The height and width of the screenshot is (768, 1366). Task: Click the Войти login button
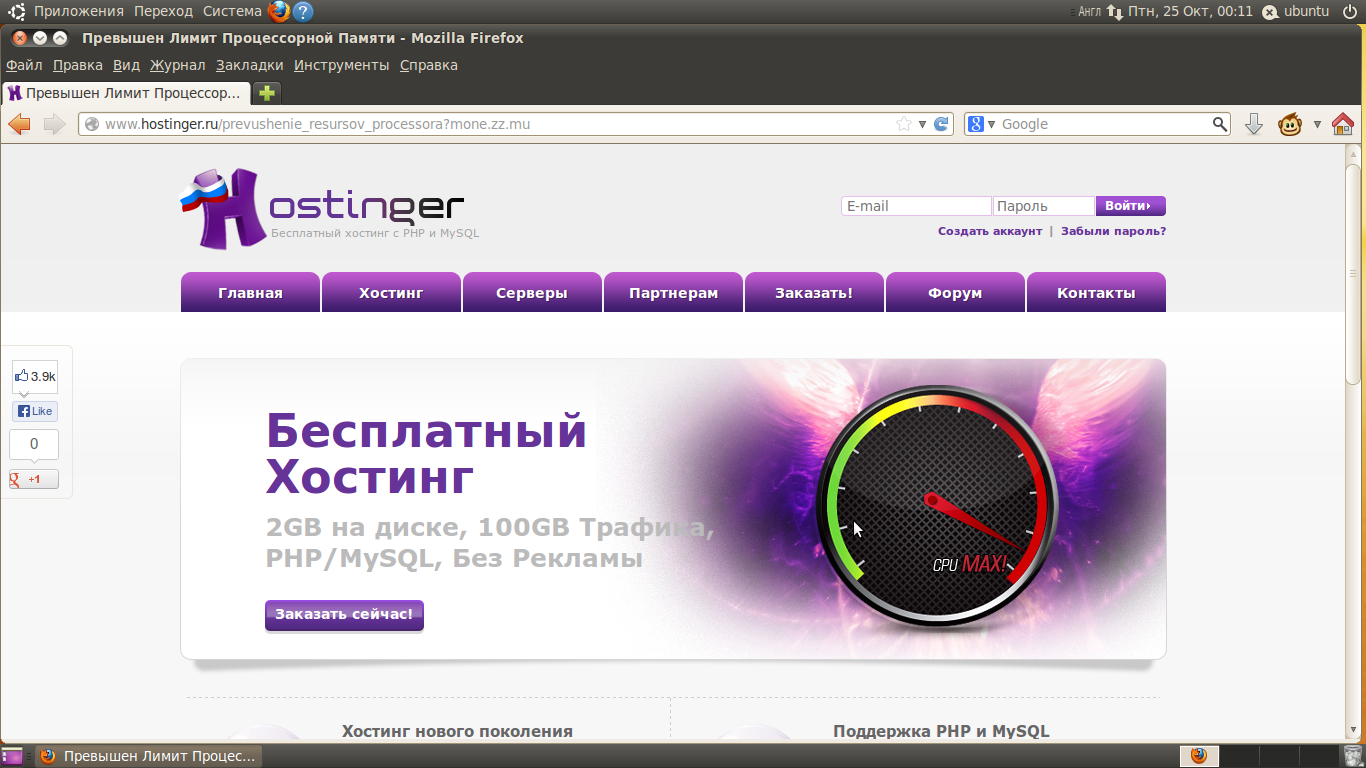point(1131,206)
